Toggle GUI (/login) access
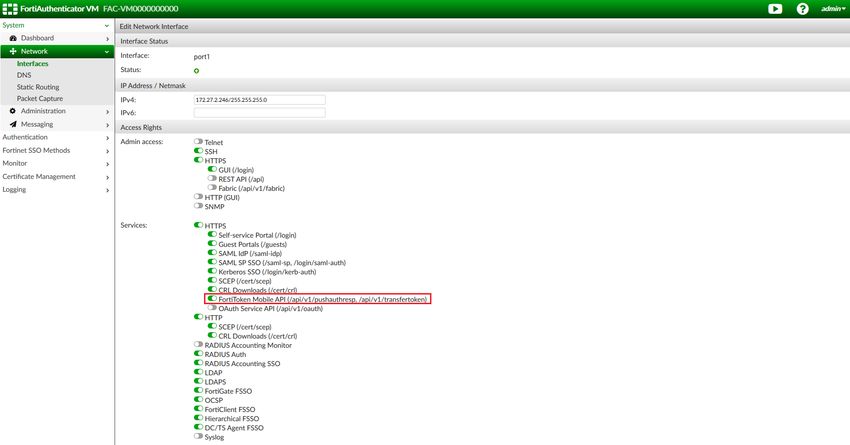This screenshot has width=850, height=445. point(212,169)
